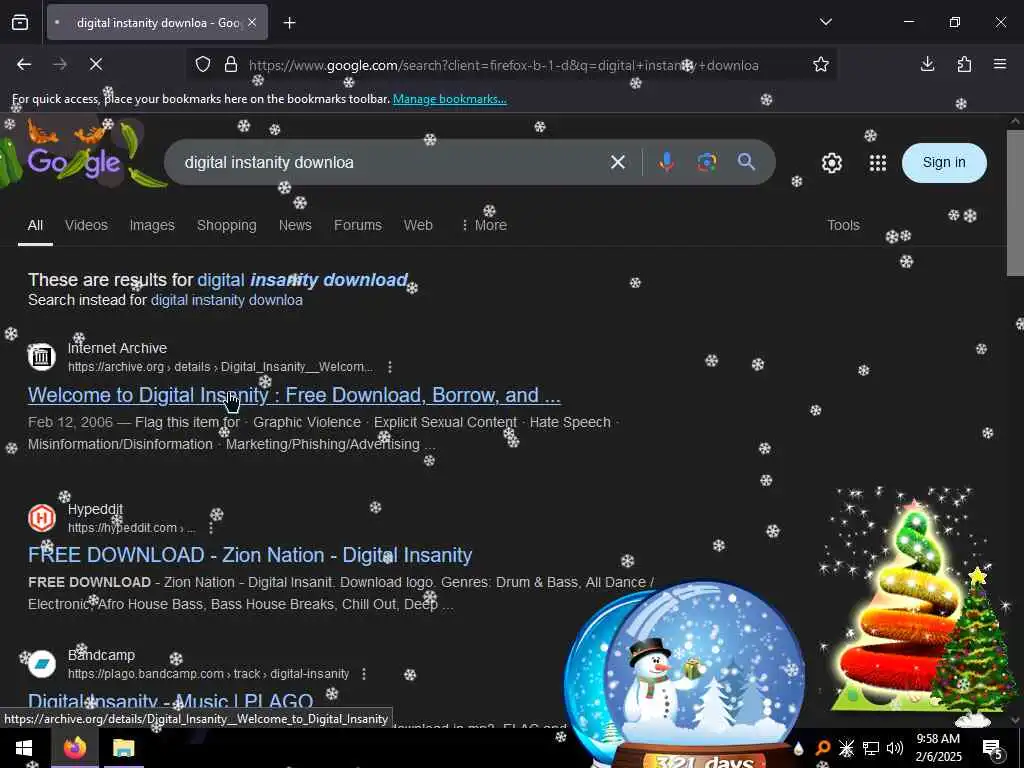
Task: Click the Hypeddit site icon
Action: (42, 517)
